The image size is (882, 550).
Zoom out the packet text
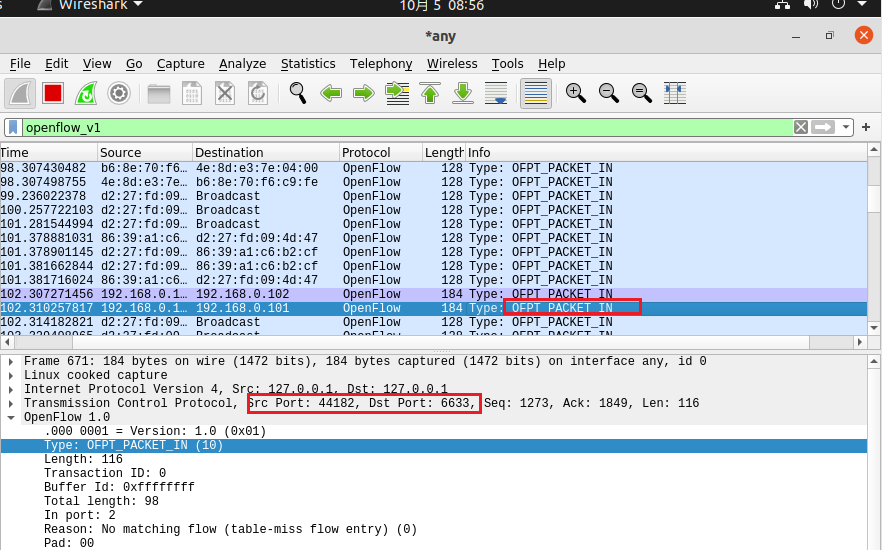coord(609,93)
